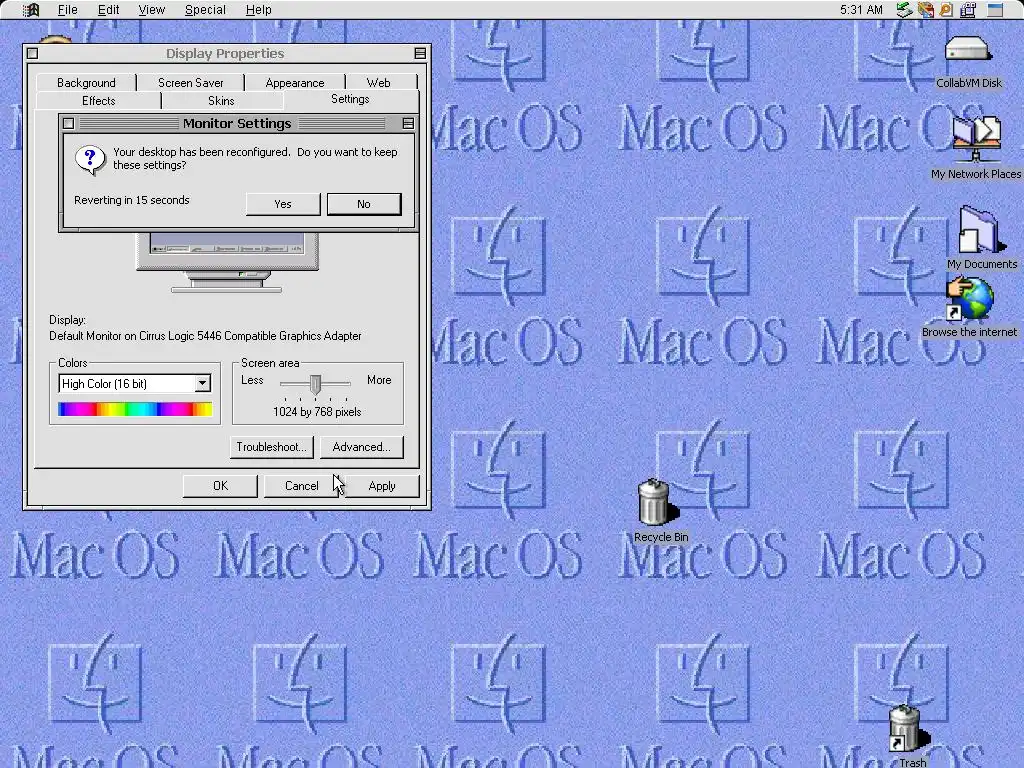
Task: Click the Monitor Settings collapse box
Action: pyautogui.click(x=408, y=123)
